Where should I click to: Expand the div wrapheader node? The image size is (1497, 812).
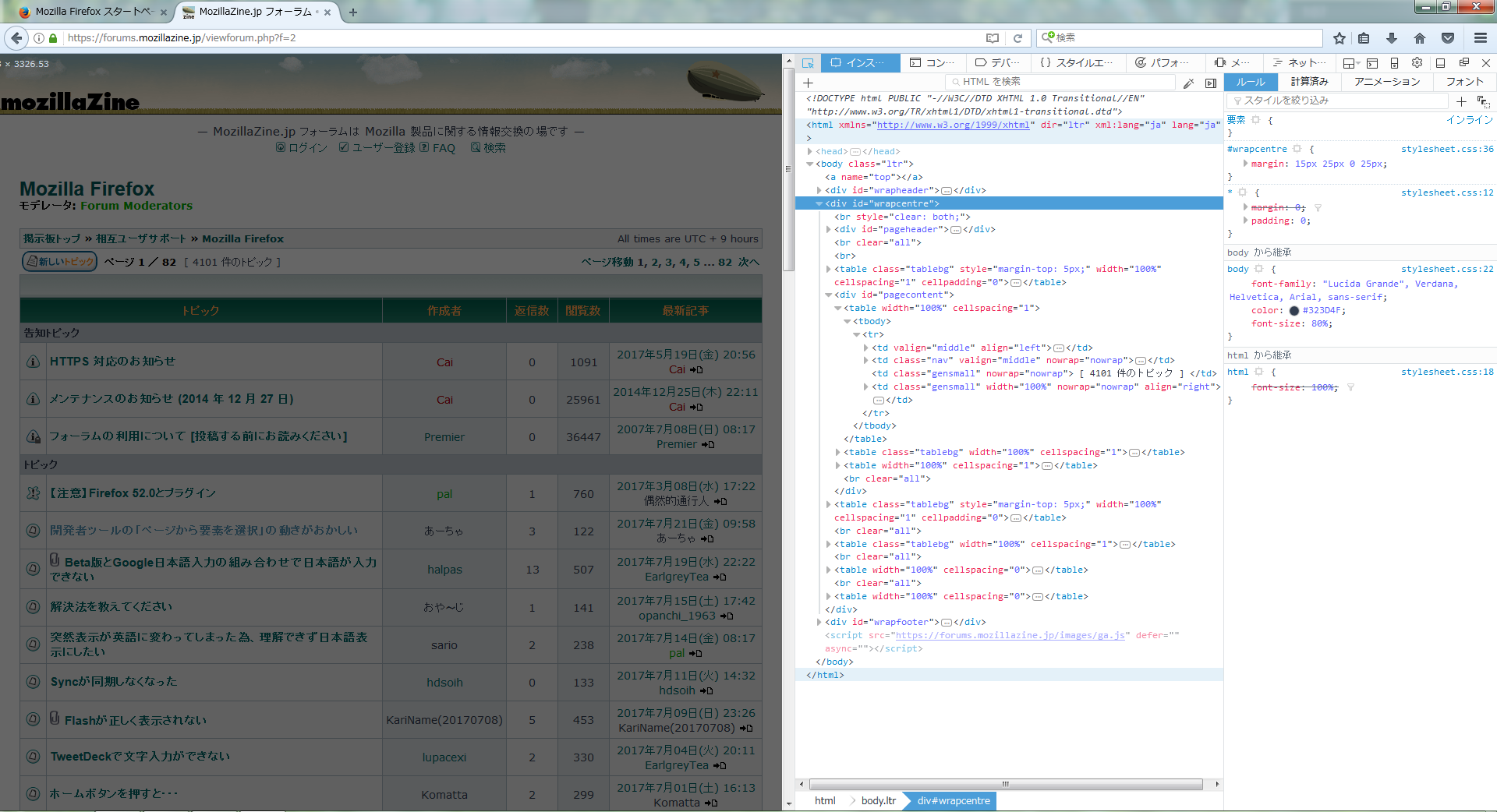click(819, 190)
